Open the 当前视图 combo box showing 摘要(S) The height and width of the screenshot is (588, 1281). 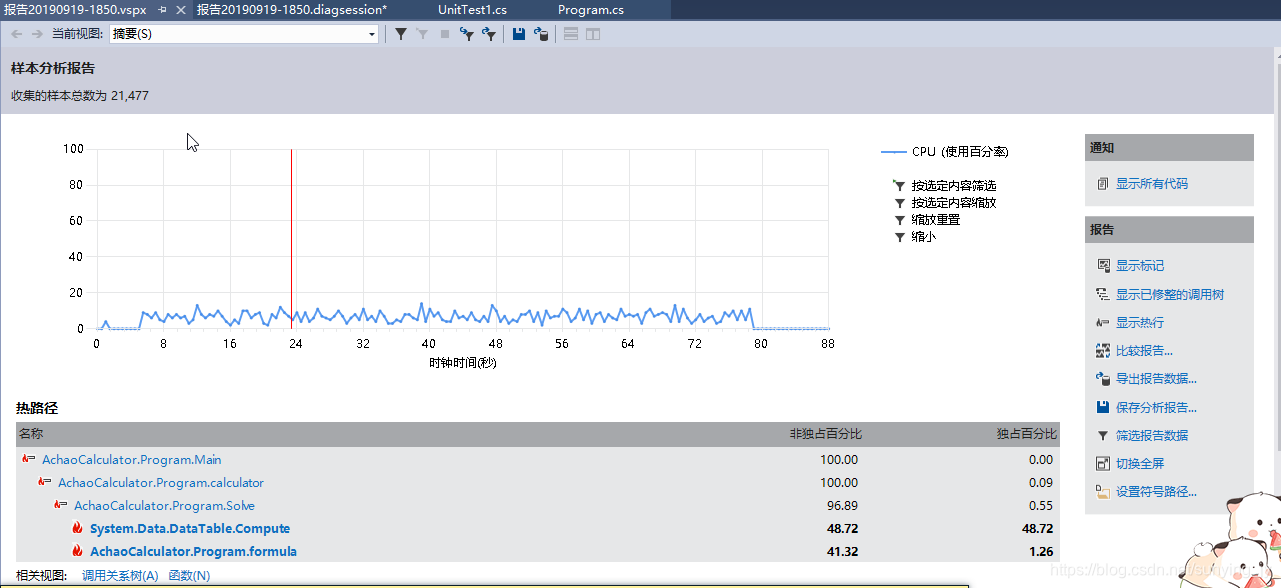click(244, 34)
